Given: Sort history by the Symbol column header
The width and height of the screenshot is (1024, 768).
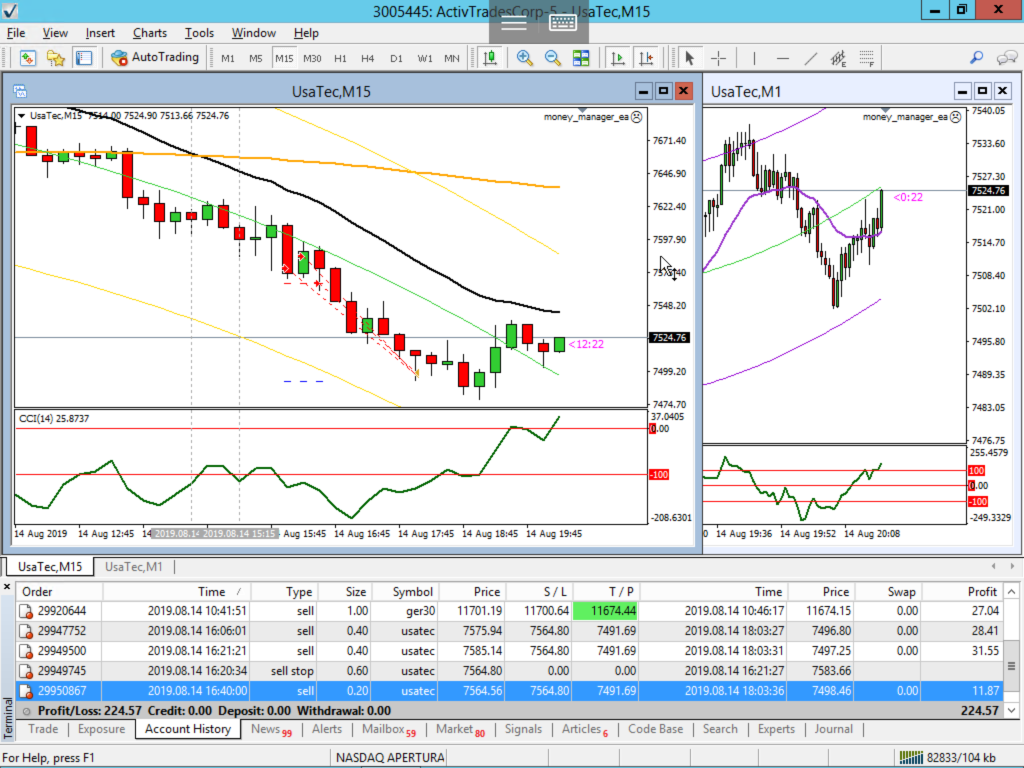Looking at the screenshot, I should 406,592.
